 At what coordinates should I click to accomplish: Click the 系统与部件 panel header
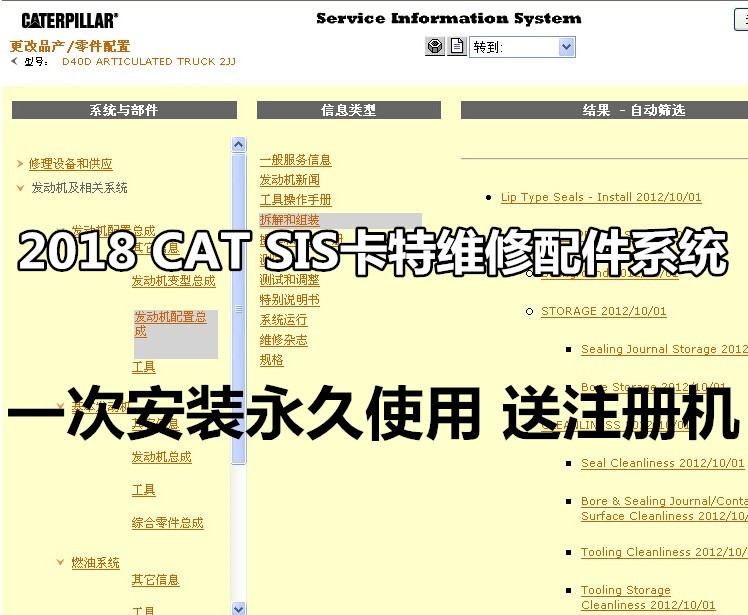124,110
